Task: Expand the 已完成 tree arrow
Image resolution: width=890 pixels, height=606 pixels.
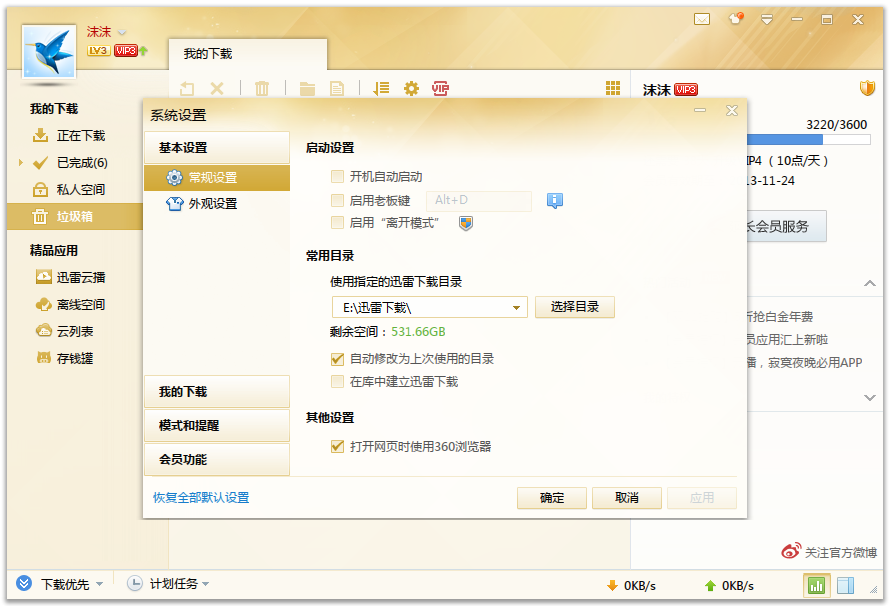Action: coord(20,163)
